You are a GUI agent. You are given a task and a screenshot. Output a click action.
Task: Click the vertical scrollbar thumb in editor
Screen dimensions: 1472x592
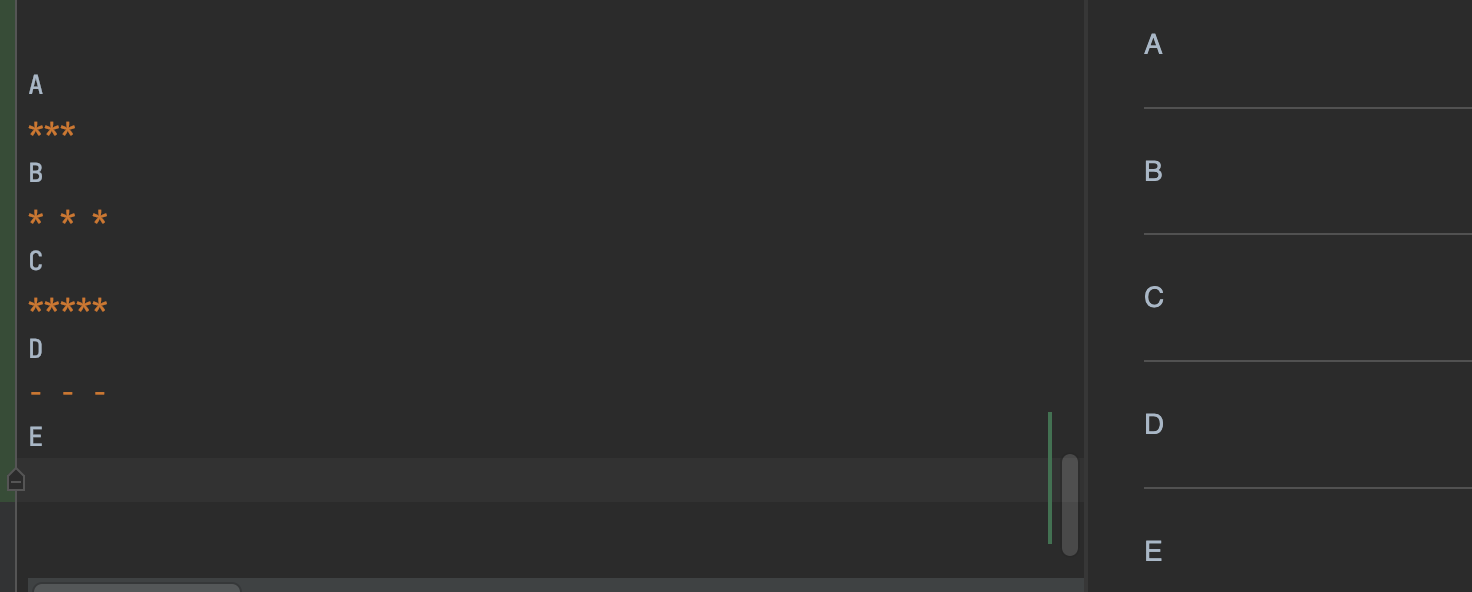pyautogui.click(x=1070, y=505)
